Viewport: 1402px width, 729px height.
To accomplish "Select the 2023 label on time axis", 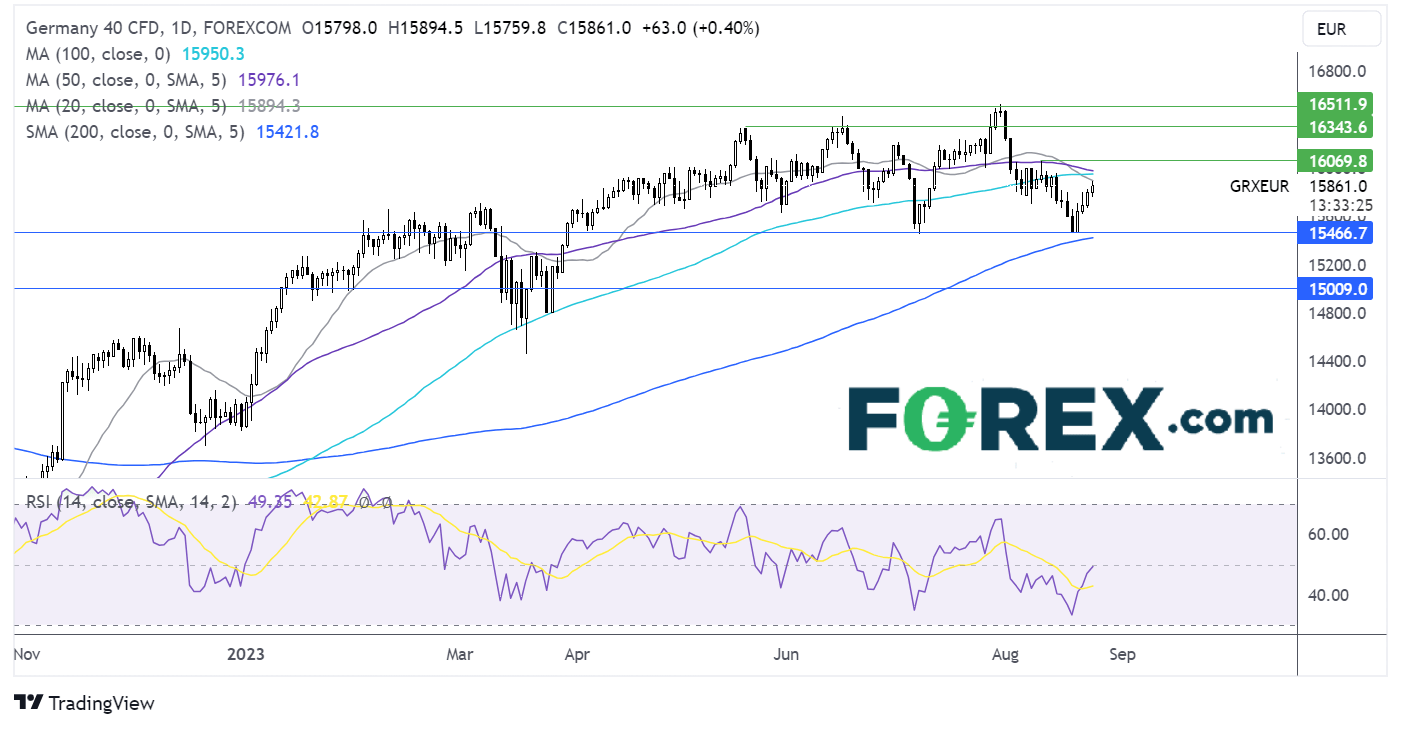I will (x=246, y=655).
